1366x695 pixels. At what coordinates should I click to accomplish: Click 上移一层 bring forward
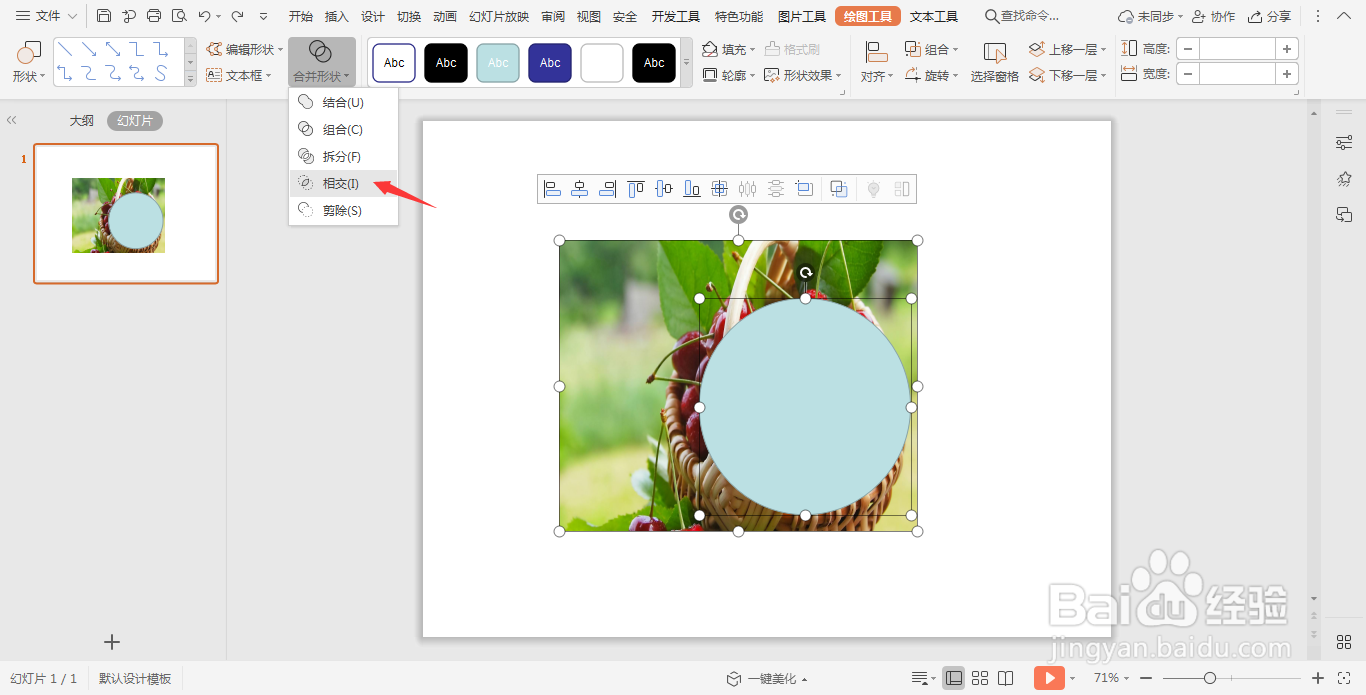tap(1067, 49)
